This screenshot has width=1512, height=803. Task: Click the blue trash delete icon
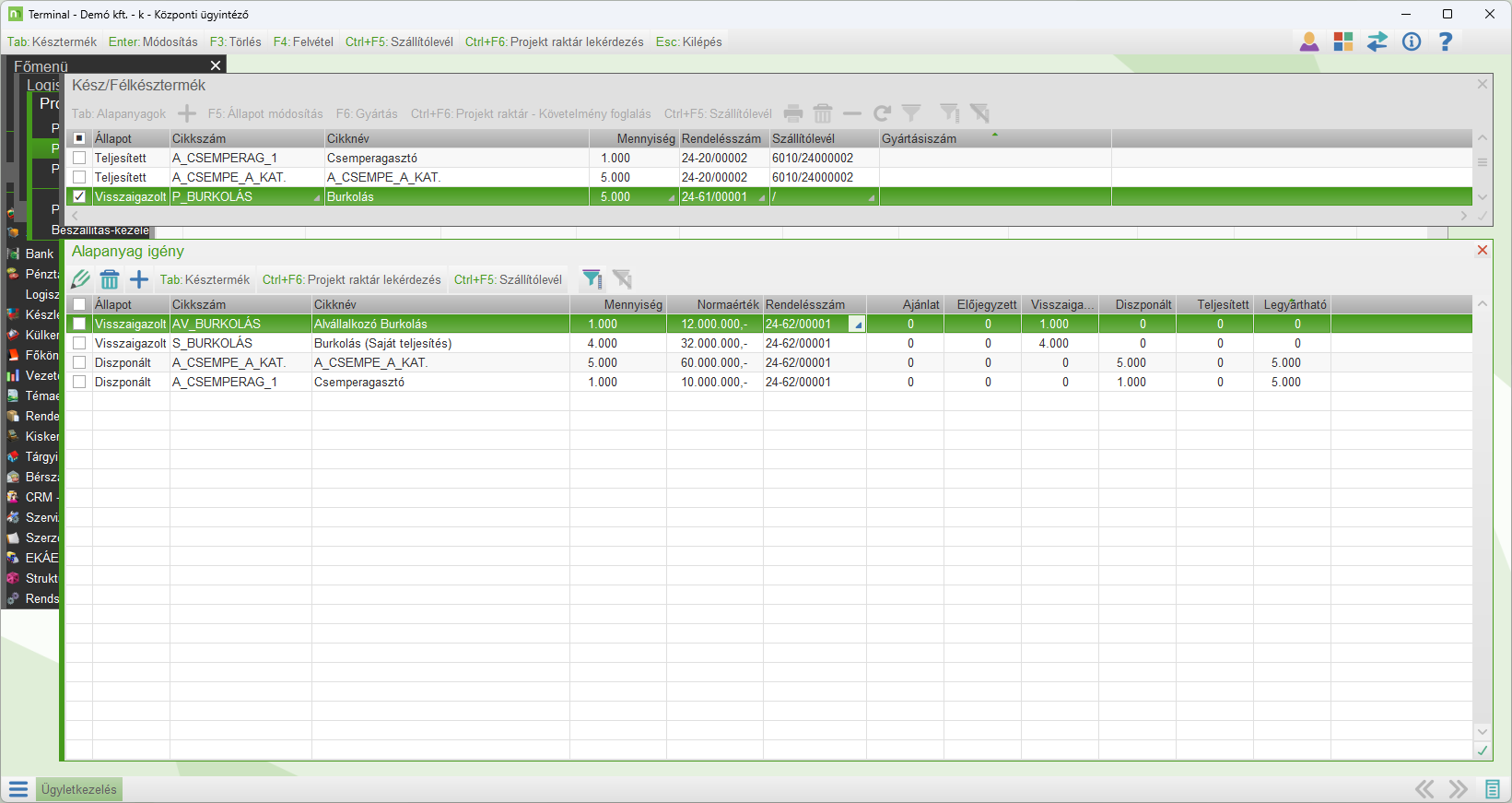(x=110, y=279)
